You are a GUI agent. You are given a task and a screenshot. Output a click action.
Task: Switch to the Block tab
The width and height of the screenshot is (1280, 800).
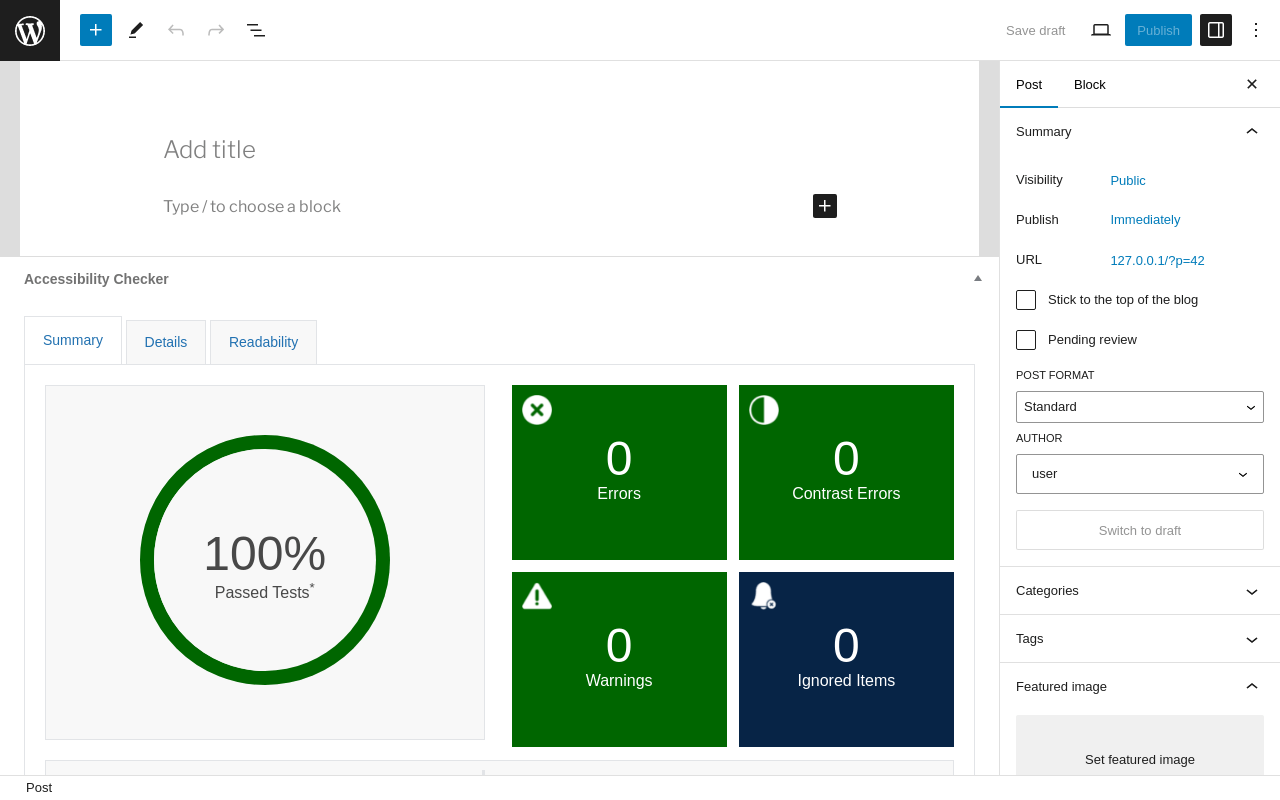1090,84
